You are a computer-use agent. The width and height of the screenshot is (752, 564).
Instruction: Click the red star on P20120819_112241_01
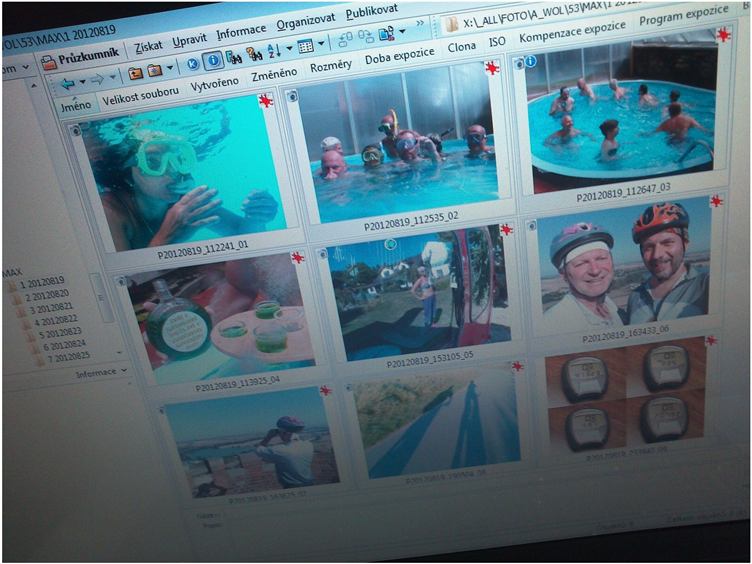click(x=265, y=101)
